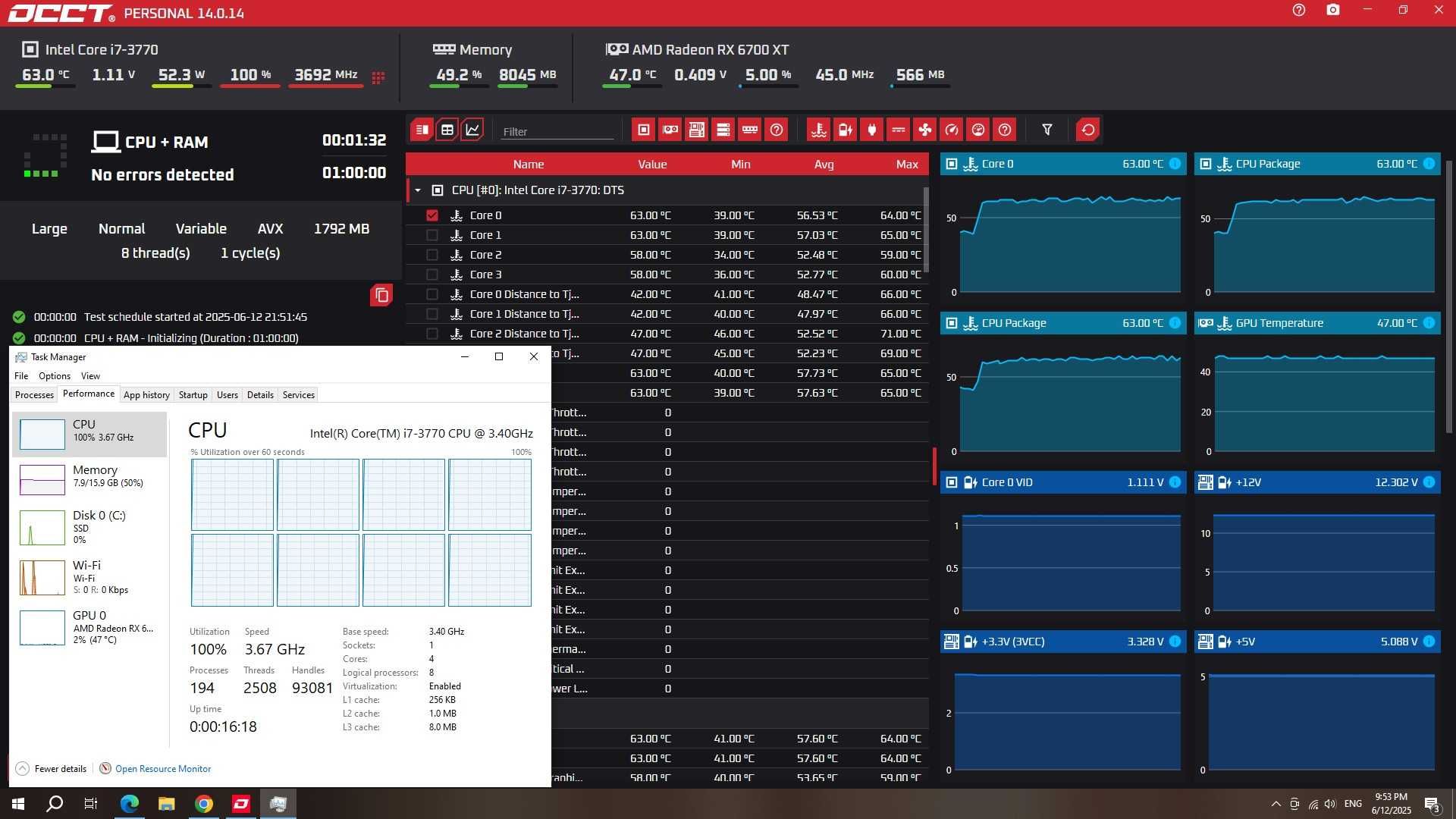Sort sensor table by Avg column
The image size is (1456, 819).
tap(824, 165)
